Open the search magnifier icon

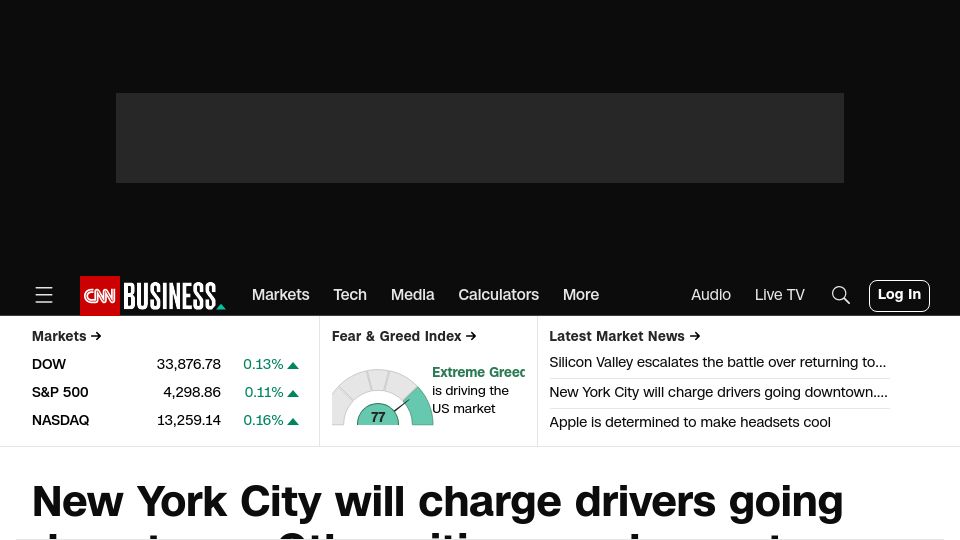(841, 295)
